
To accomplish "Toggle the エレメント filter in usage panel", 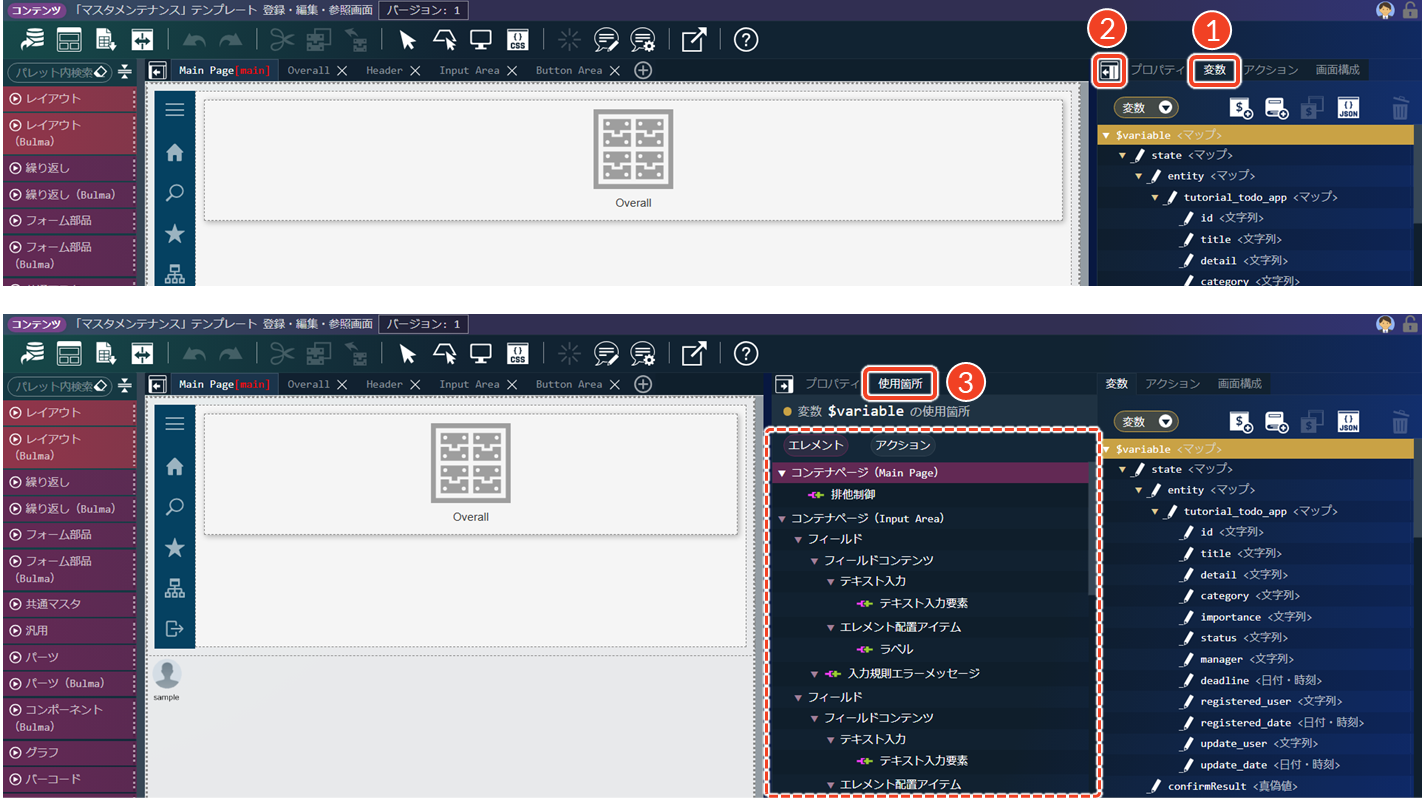I will [816, 446].
